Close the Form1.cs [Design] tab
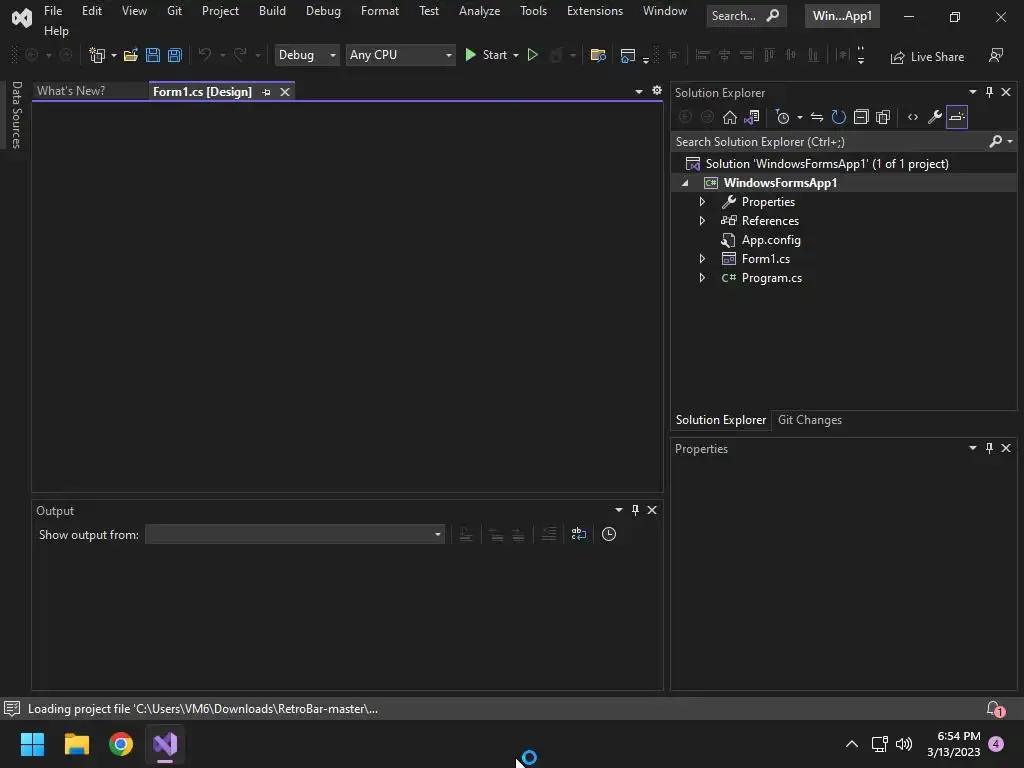Image resolution: width=1024 pixels, height=768 pixels. pyautogui.click(x=285, y=92)
